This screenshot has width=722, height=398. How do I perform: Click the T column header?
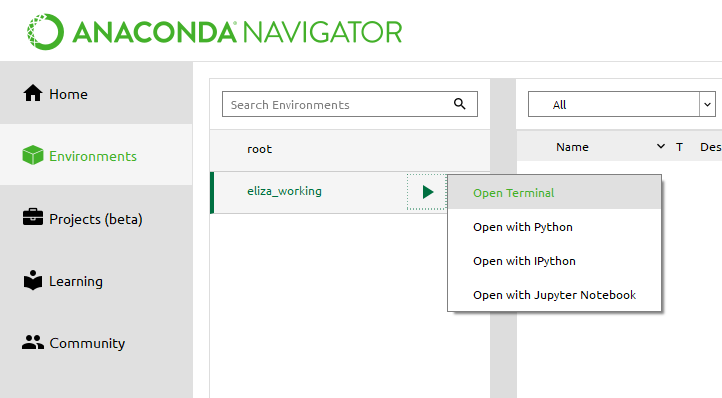679,147
